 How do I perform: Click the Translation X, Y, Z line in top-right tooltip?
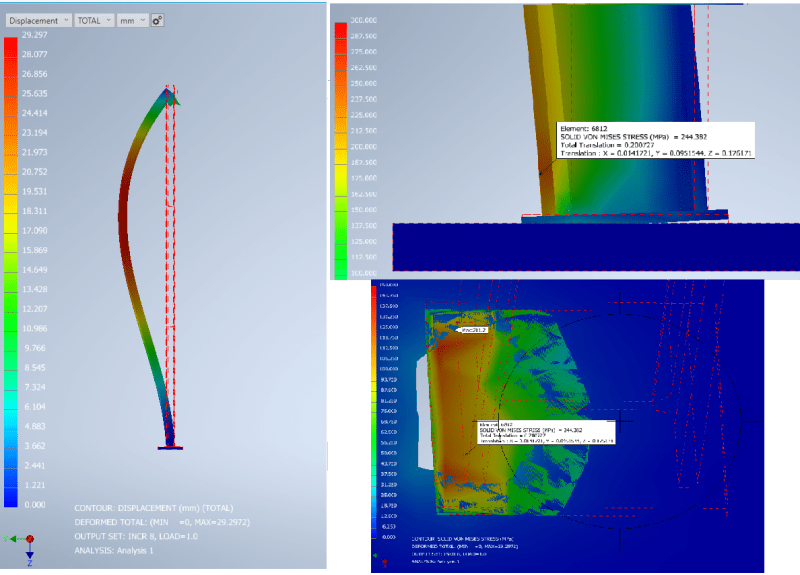point(656,153)
